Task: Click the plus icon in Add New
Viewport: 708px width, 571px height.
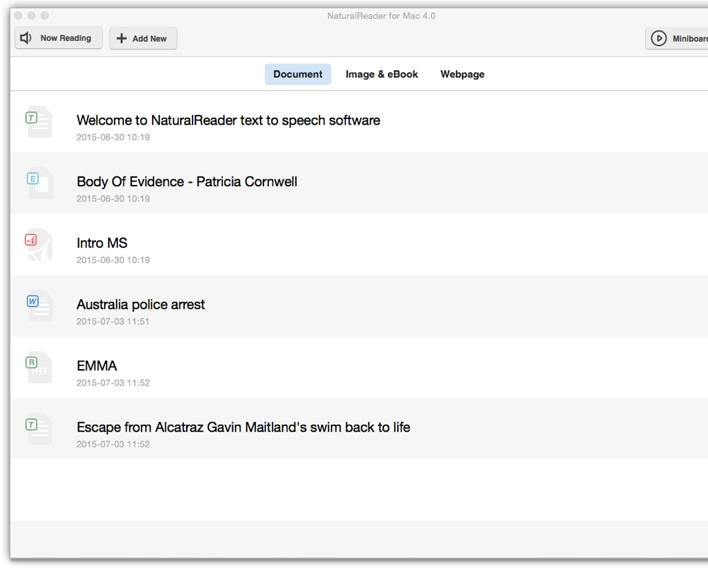Action: 121,38
